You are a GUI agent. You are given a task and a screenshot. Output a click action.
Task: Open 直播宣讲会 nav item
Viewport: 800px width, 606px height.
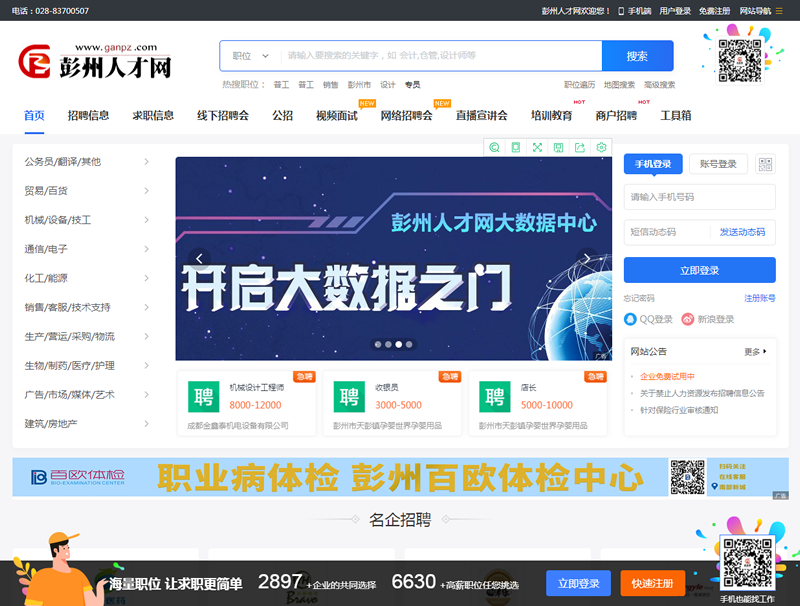tap(482, 116)
